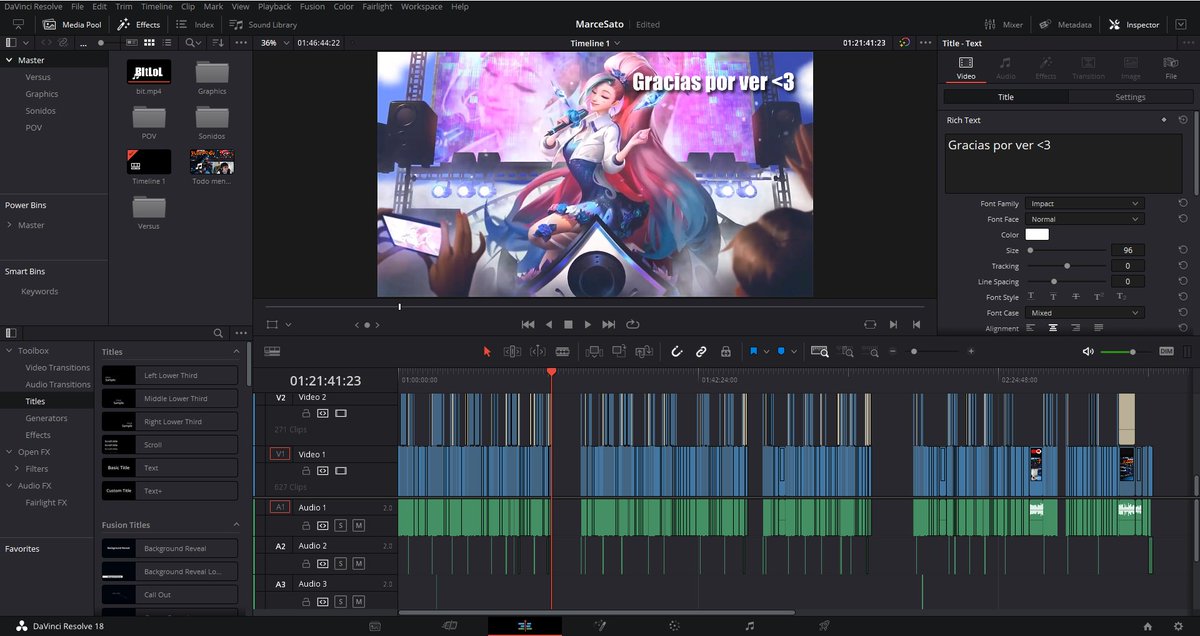Open the Color page icon
The height and width of the screenshot is (636, 1200).
click(x=675, y=626)
